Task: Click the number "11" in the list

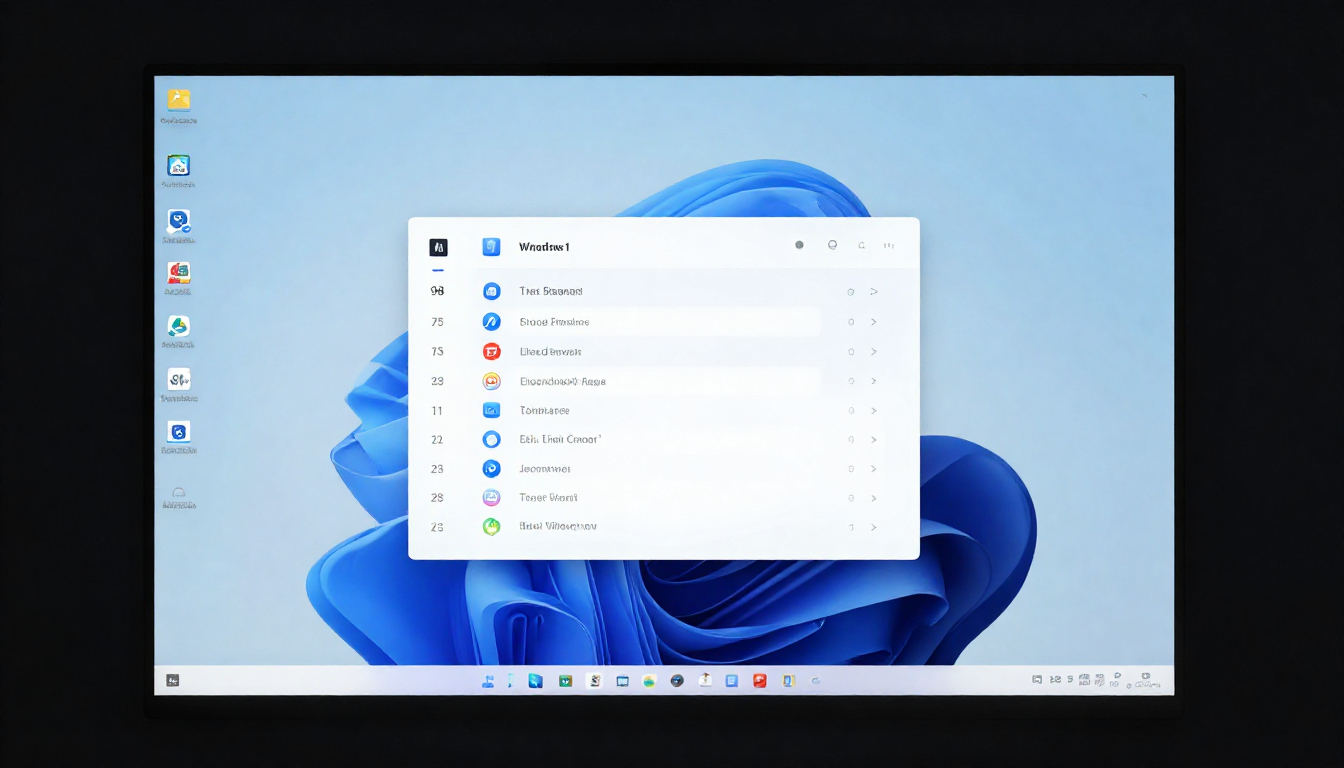Action: (x=437, y=410)
